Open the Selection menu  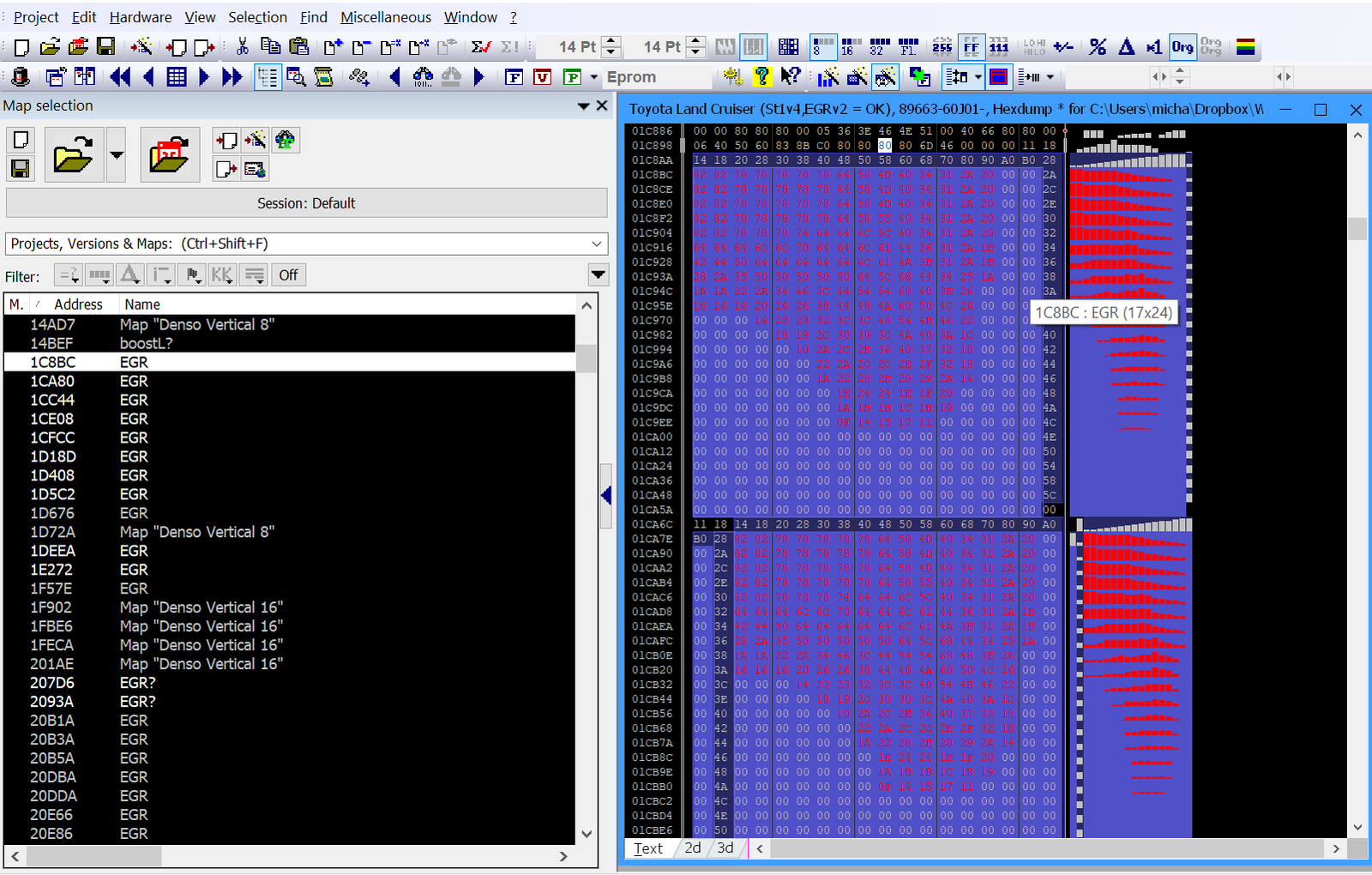pos(257,17)
